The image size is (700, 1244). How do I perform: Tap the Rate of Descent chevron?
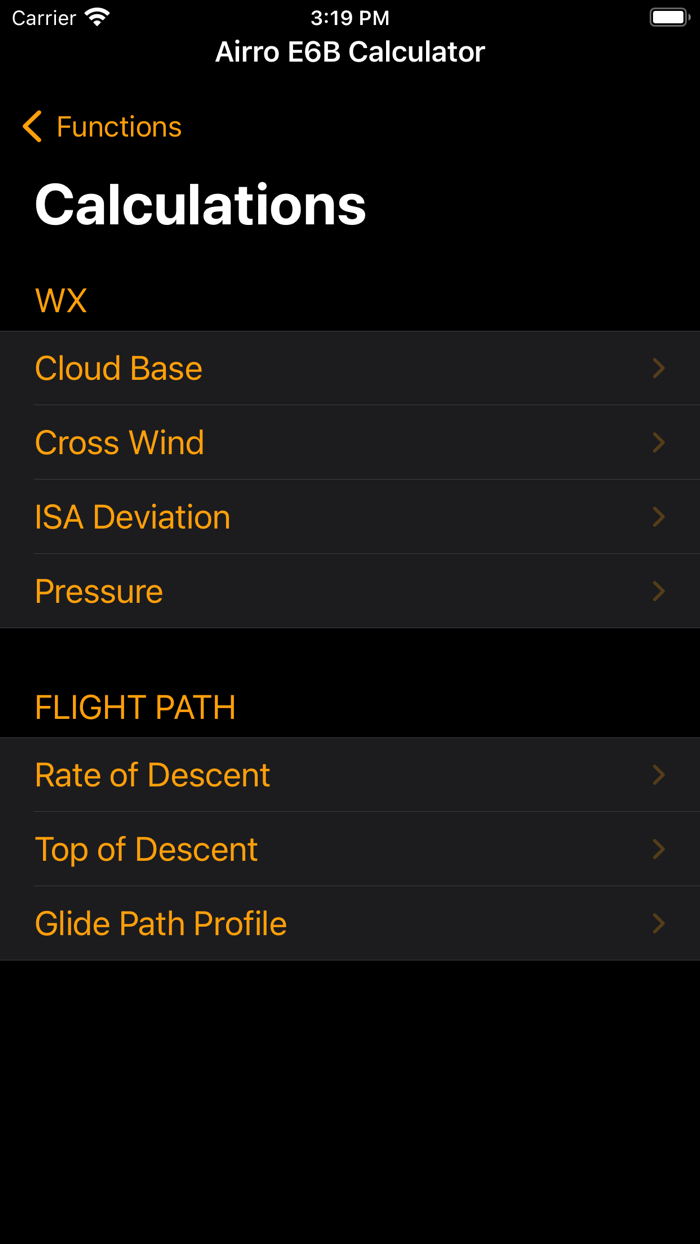658,775
